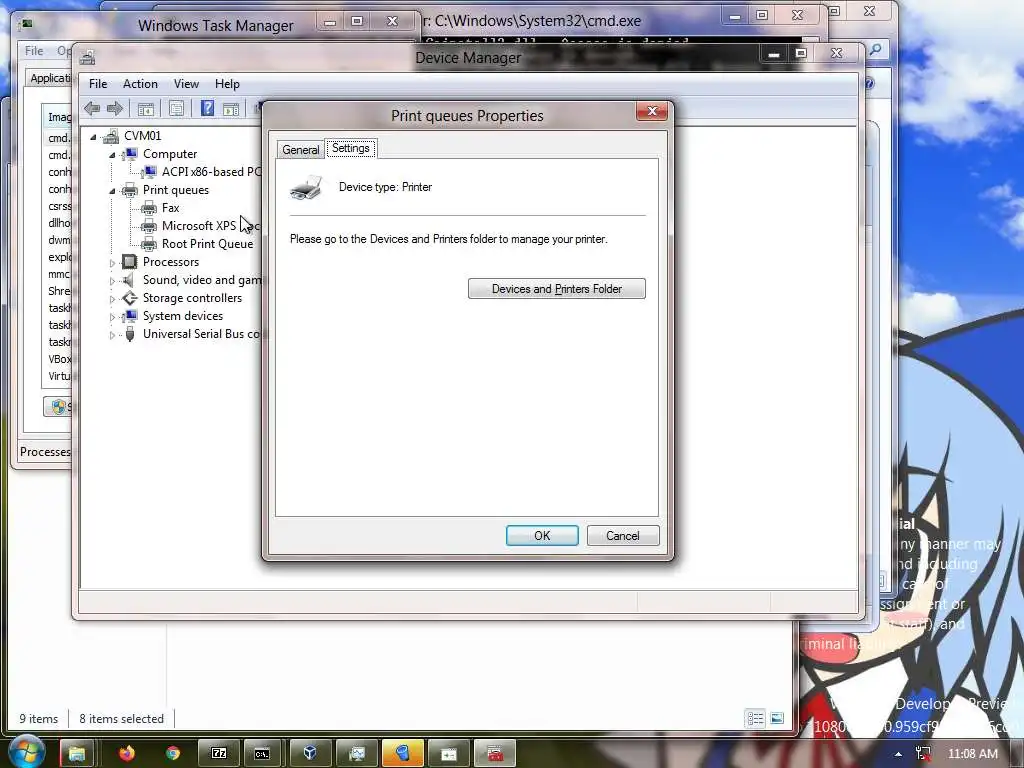1024x768 pixels.
Task: Click the Back arrow in Device Manager toolbar
Action: click(92, 108)
